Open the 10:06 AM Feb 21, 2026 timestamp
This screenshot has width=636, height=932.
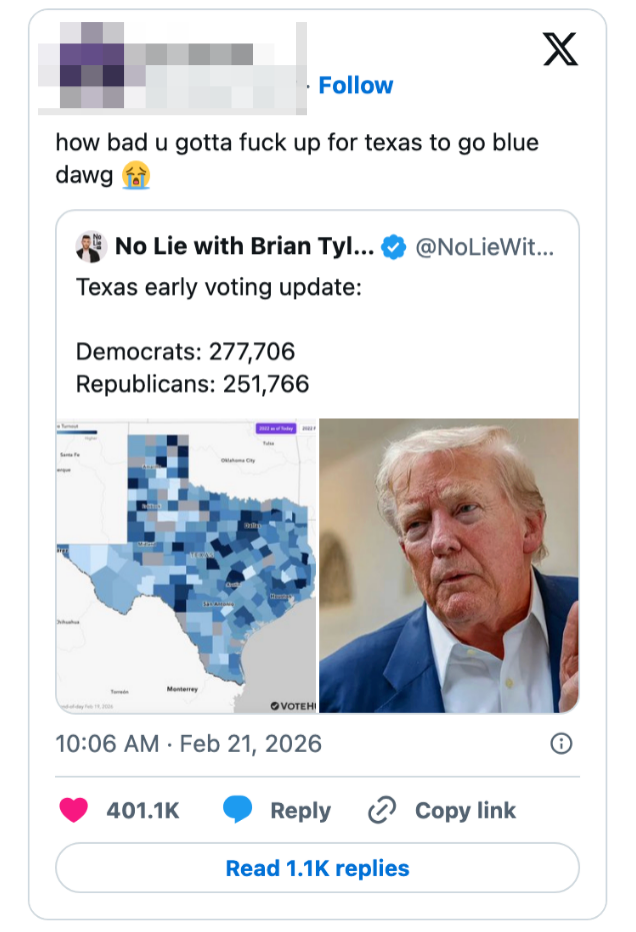point(189,743)
